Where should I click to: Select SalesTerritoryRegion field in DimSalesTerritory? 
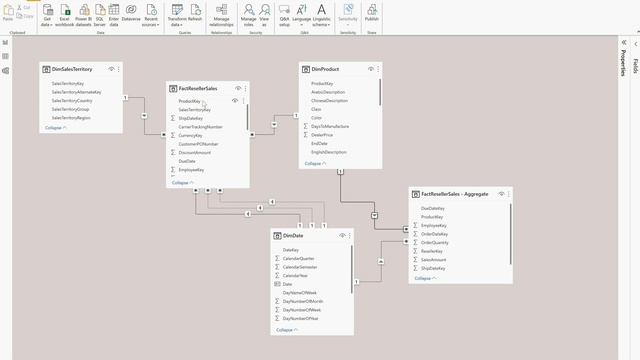pos(71,118)
